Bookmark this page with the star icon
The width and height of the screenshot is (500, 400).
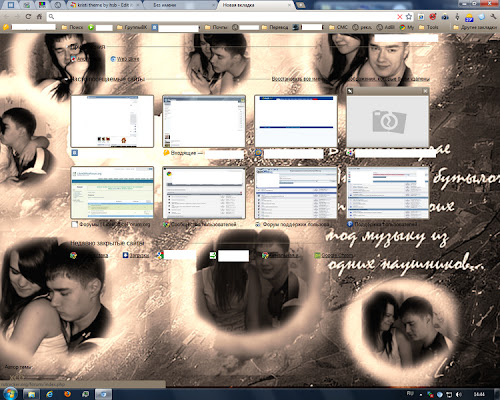click(x=409, y=16)
